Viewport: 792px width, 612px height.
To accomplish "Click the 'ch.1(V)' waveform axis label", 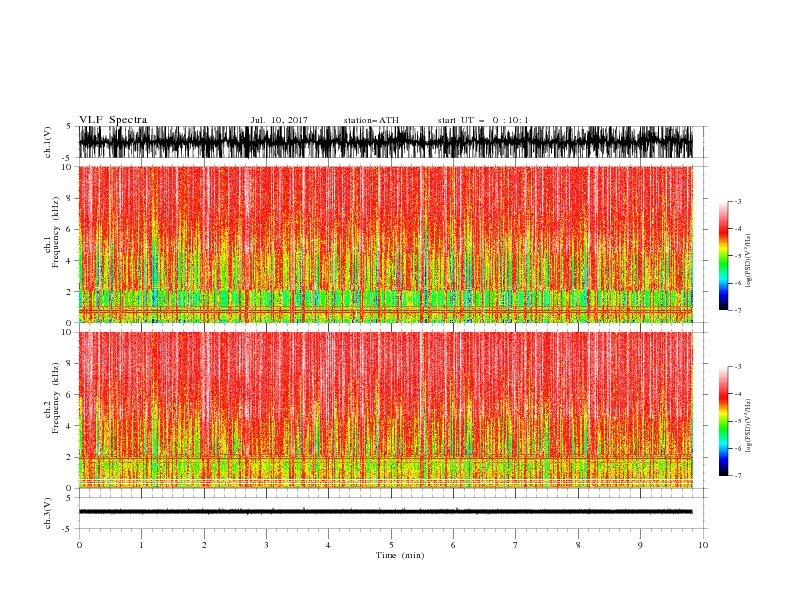I will (x=48, y=142).
